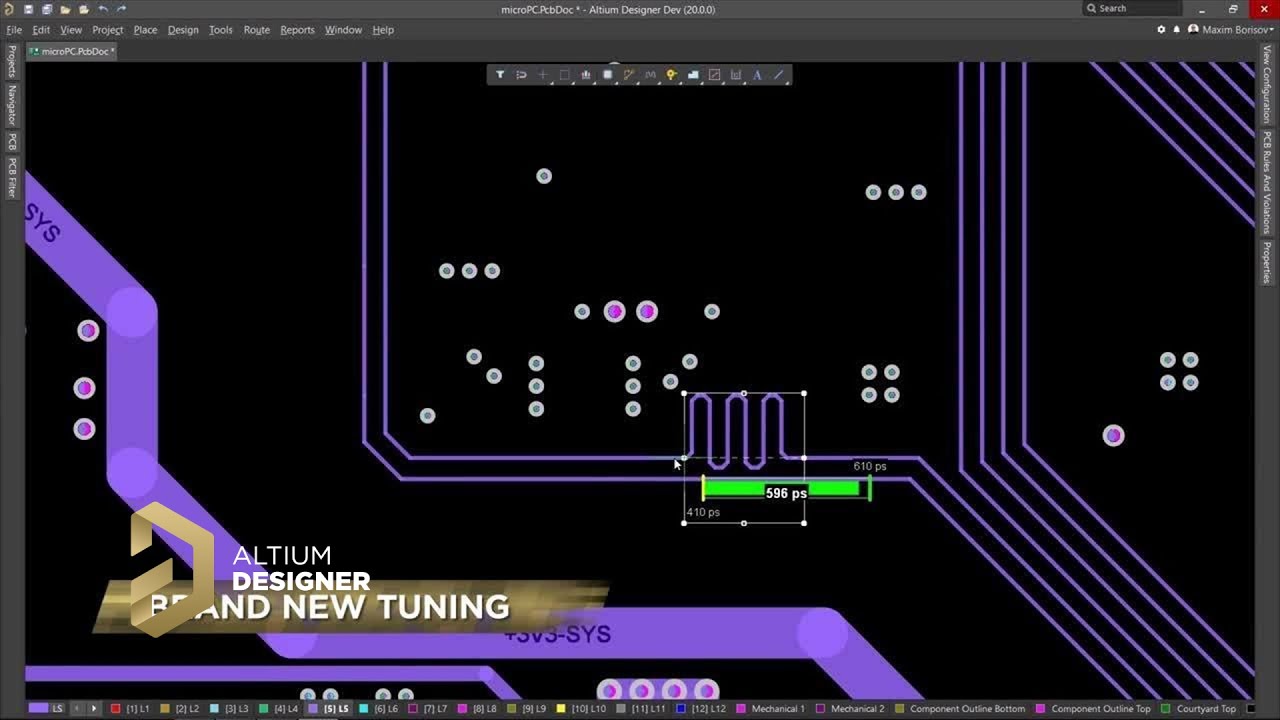
Task: Click the user avatar for Maxim Borisov
Action: 1193,30
